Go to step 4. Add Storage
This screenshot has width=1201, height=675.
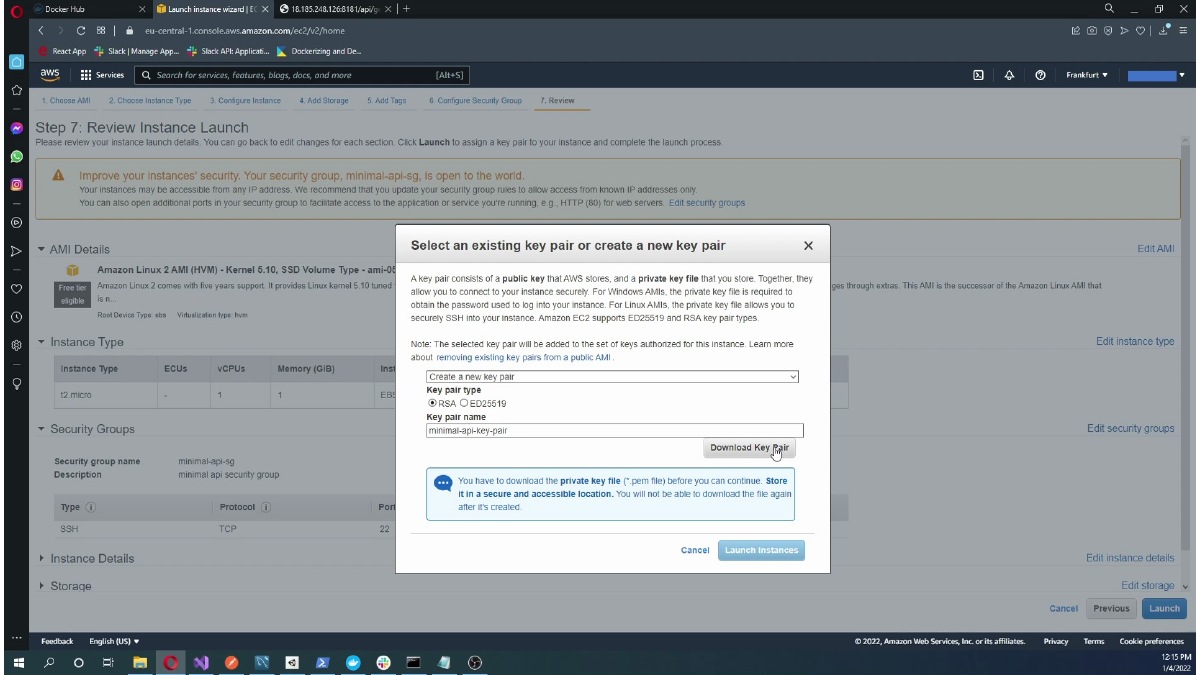(x=324, y=101)
